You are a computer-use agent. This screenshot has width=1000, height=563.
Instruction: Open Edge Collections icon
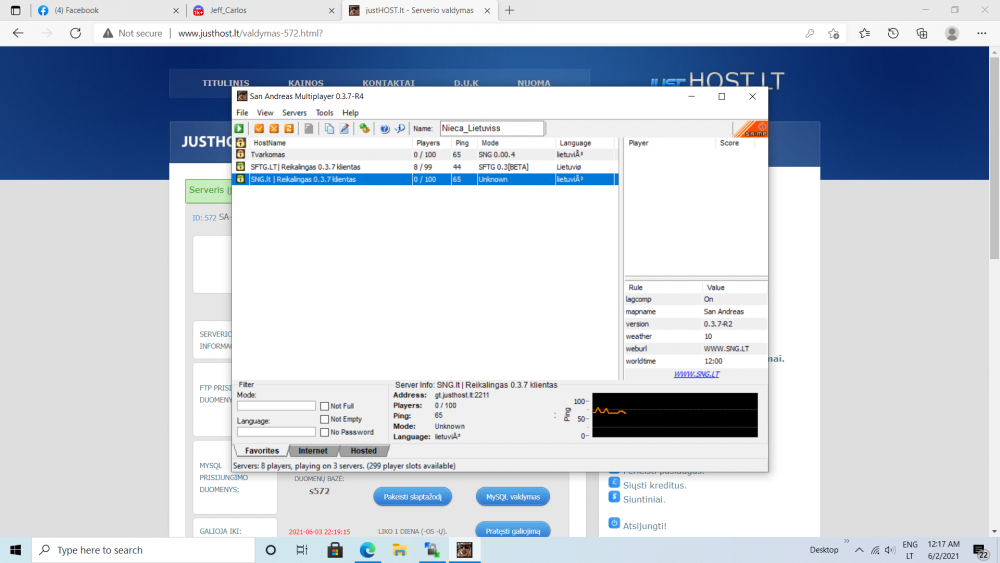[922, 33]
